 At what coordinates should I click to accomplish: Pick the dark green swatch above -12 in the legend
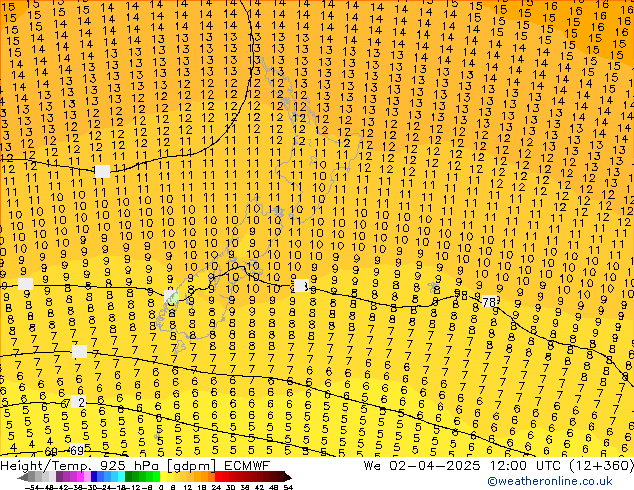(129, 477)
